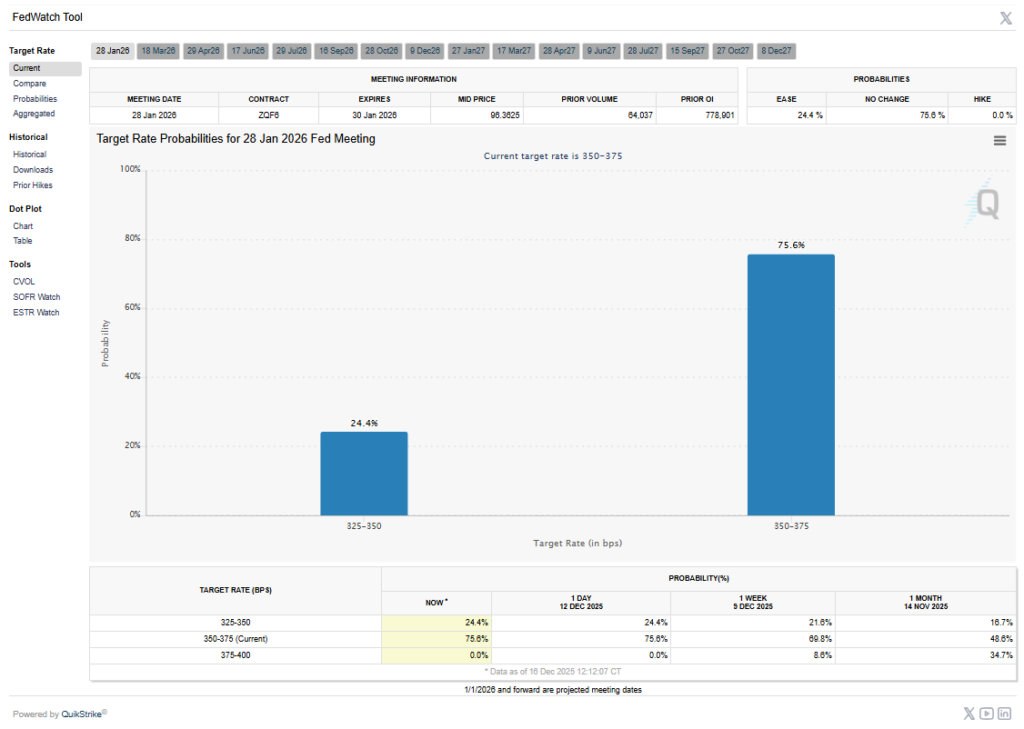The width and height of the screenshot is (1024, 729).
Task: Open the footer X social icon
Action: click(x=969, y=713)
